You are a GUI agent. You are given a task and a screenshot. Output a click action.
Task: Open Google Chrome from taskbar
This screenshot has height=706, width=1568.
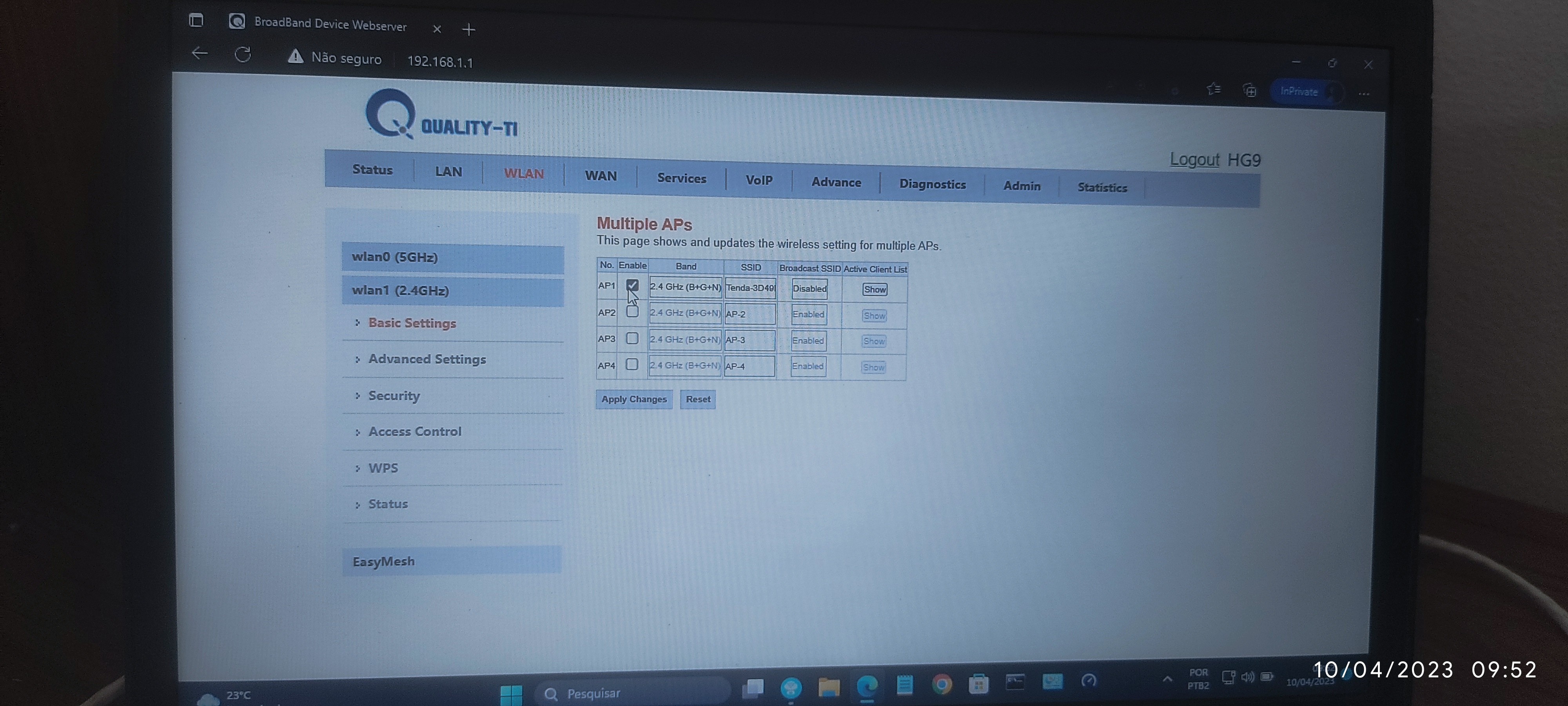[941, 685]
